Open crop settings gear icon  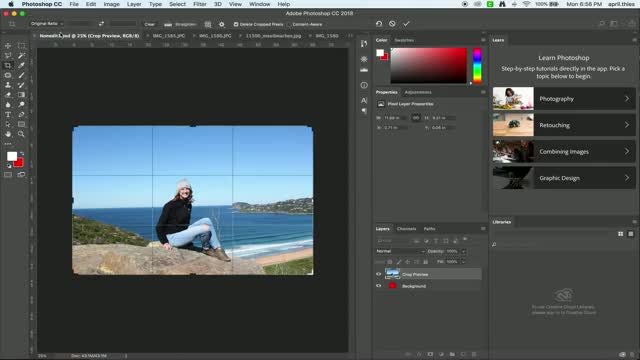point(222,24)
